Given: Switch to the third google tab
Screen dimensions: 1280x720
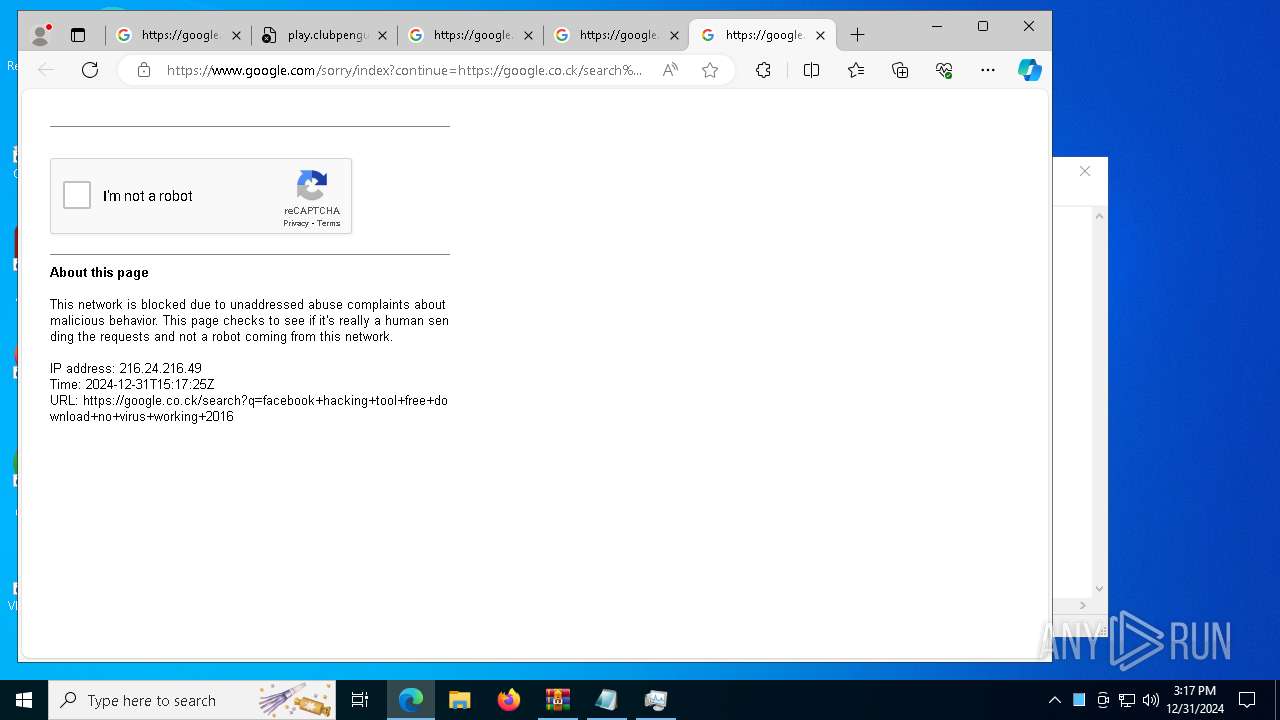Looking at the screenshot, I should tap(470, 35).
